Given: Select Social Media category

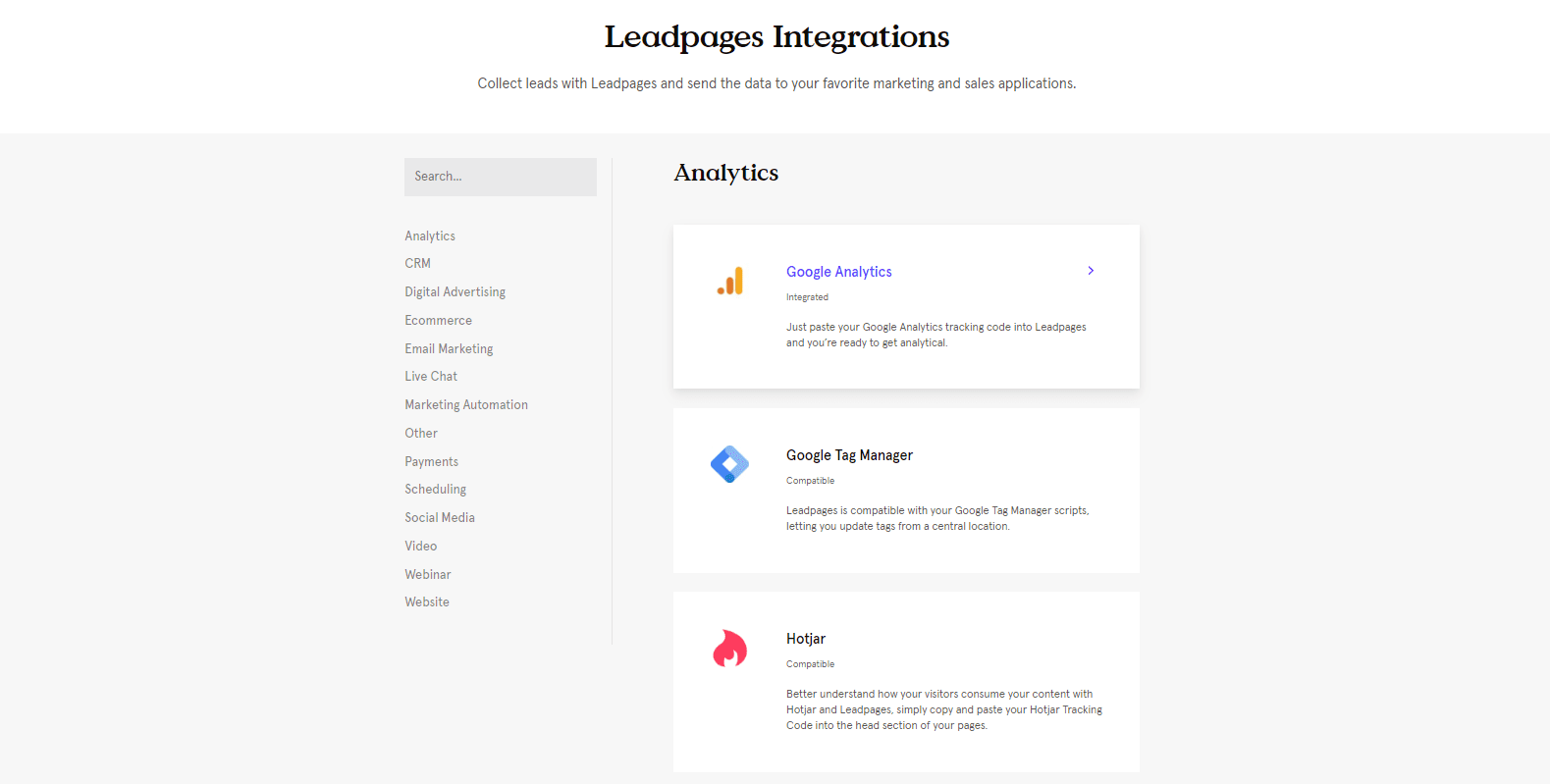Looking at the screenshot, I should [x=440, y=517].
